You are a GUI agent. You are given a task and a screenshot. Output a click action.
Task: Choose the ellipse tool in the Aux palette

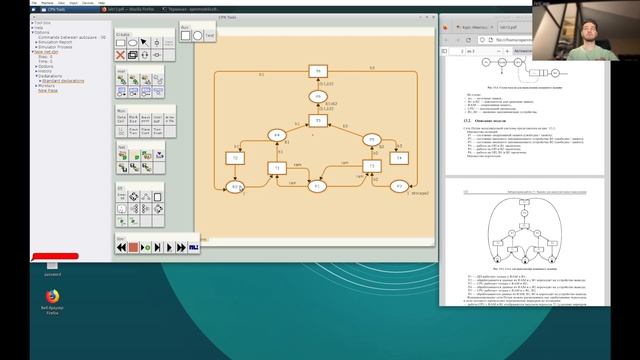point(198,36)
